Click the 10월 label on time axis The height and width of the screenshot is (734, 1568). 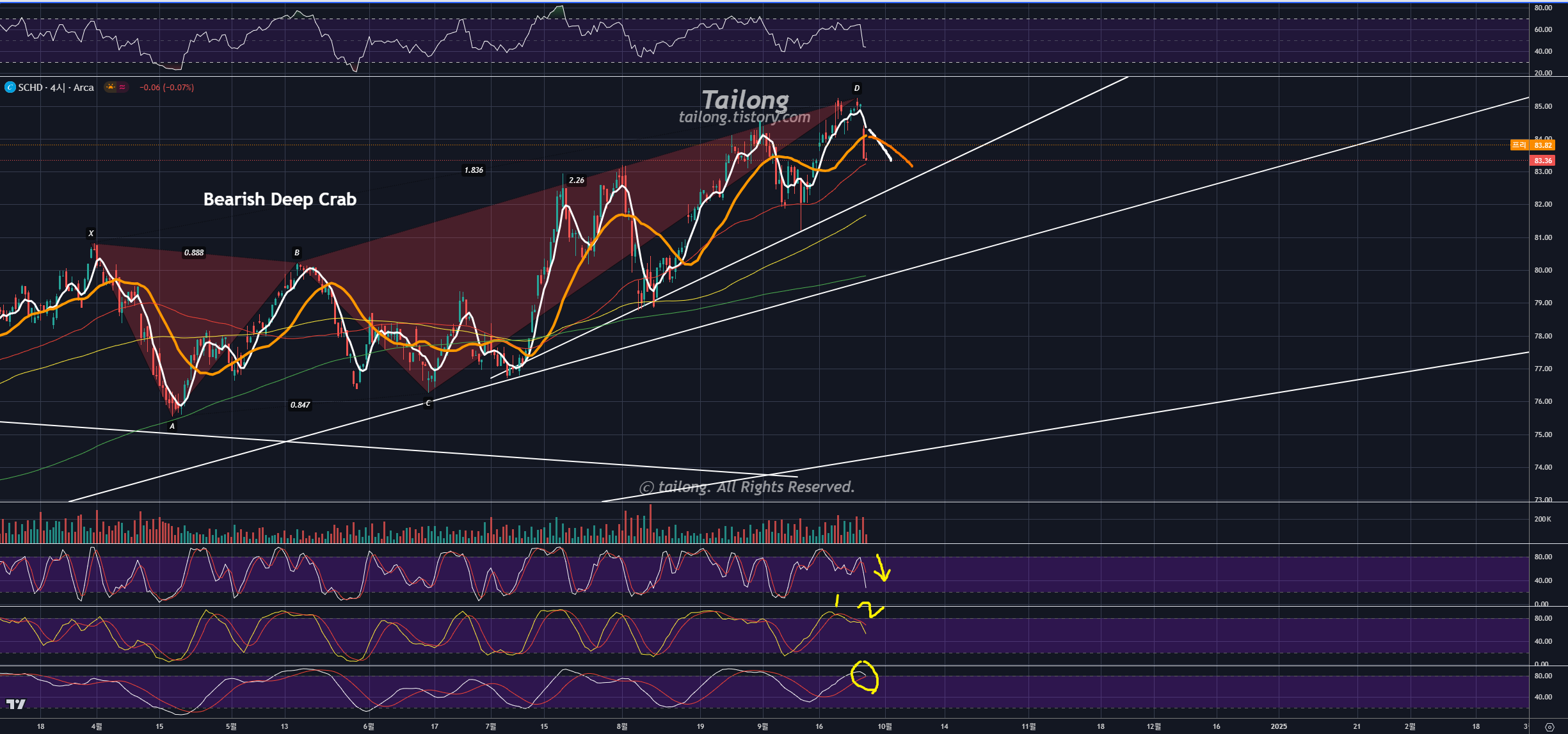(x=884, y=726)
